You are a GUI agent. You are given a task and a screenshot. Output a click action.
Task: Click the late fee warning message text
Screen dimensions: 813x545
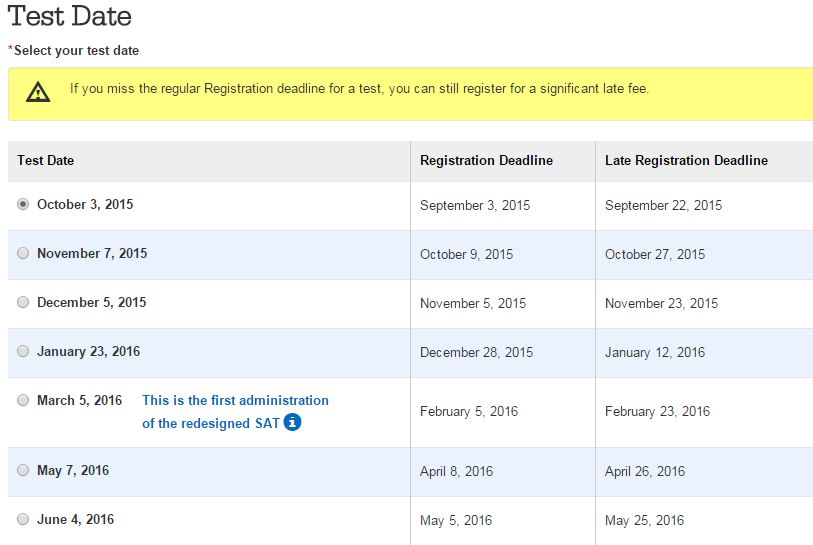point(359,89)
